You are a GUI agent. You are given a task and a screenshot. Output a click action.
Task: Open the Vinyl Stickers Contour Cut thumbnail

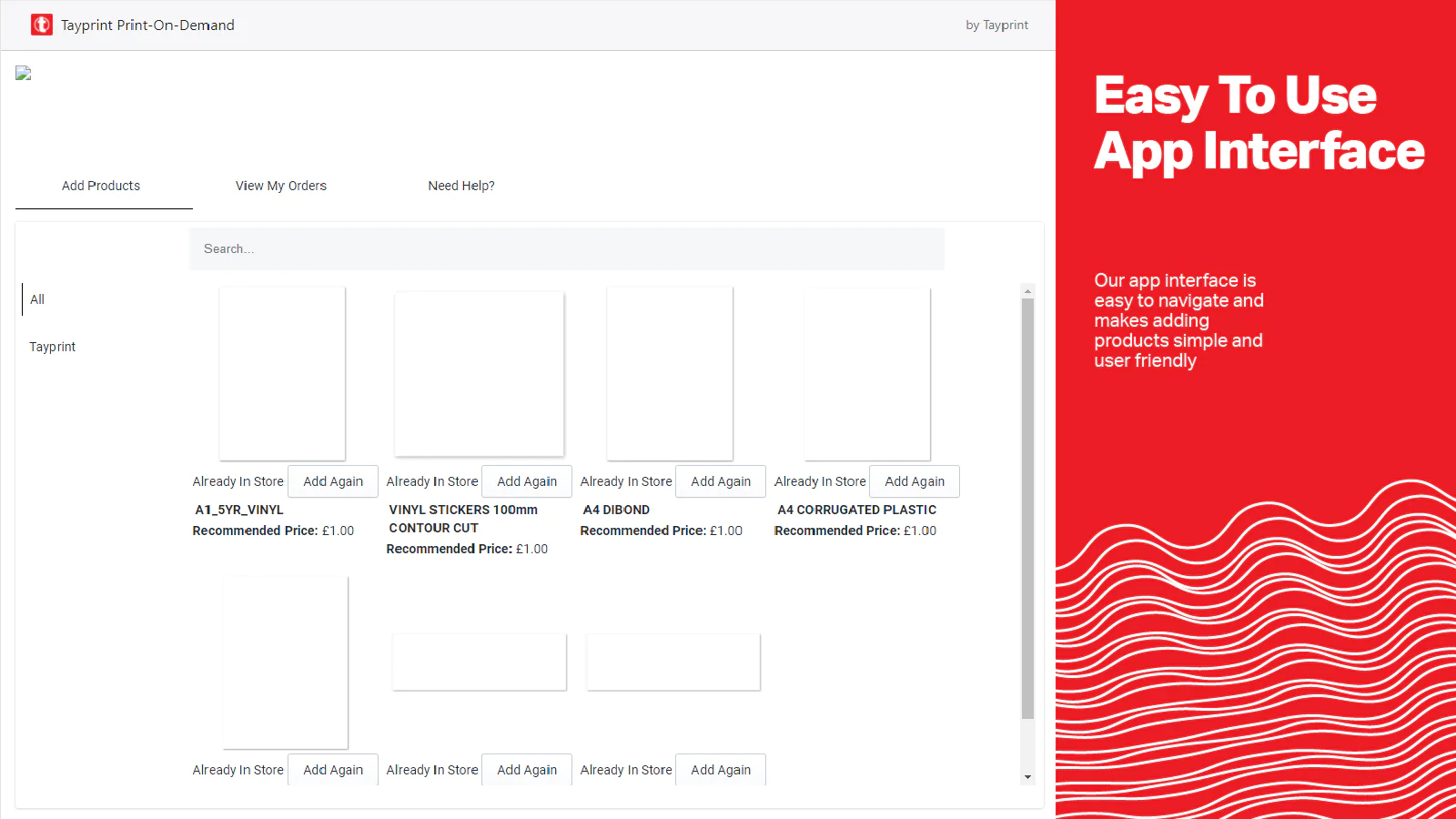480,374
